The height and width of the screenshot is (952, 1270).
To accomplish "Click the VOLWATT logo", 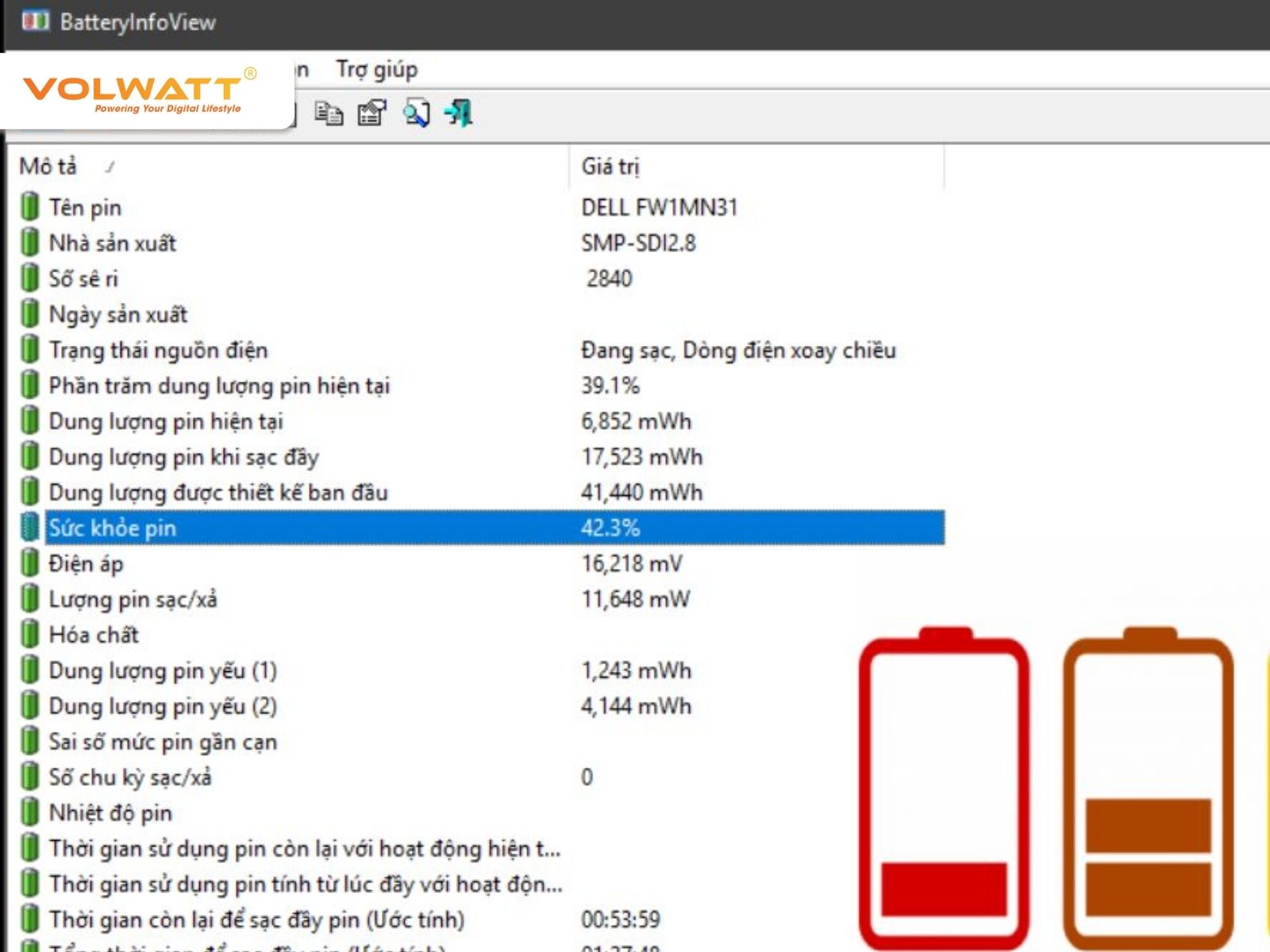I will [x=135, y=89].
